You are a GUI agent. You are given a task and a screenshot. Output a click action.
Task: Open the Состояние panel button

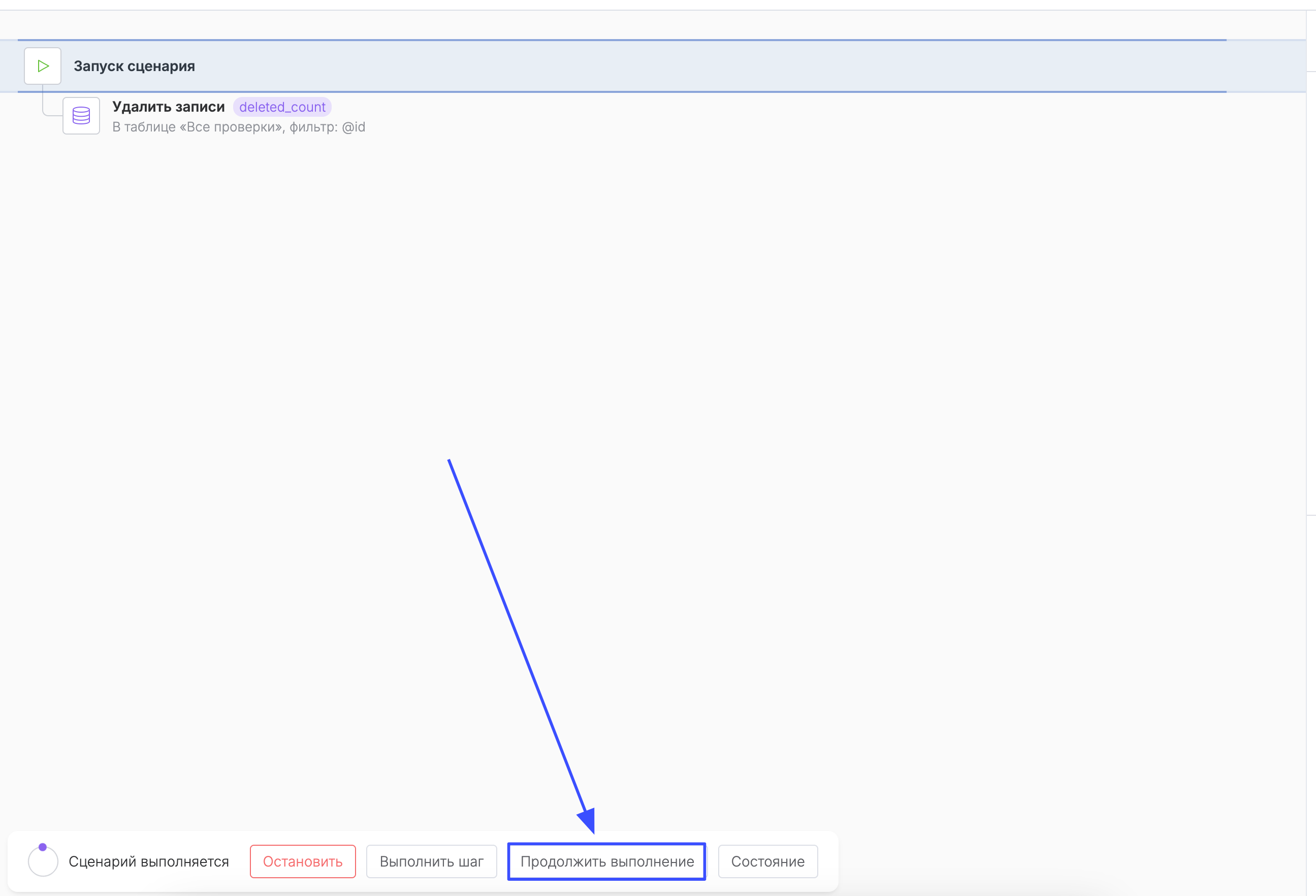tap(767, 861)
